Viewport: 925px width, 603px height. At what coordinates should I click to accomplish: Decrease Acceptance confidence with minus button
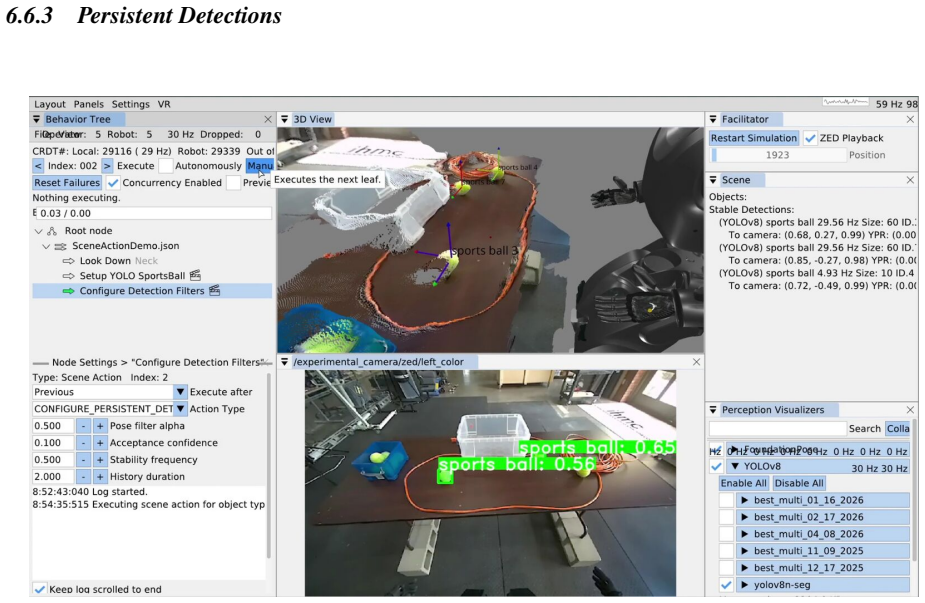click(x=83, y=443)
